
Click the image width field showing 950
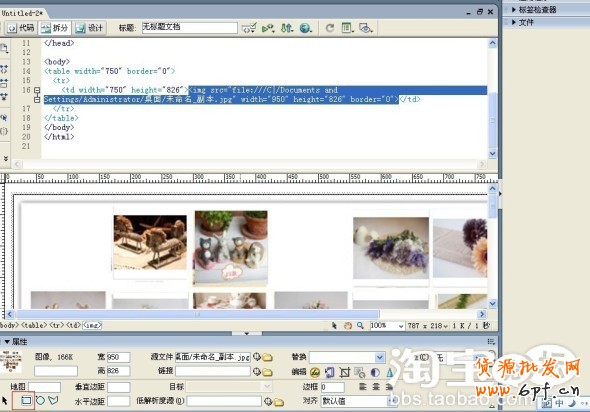click(x=119, y=357)
